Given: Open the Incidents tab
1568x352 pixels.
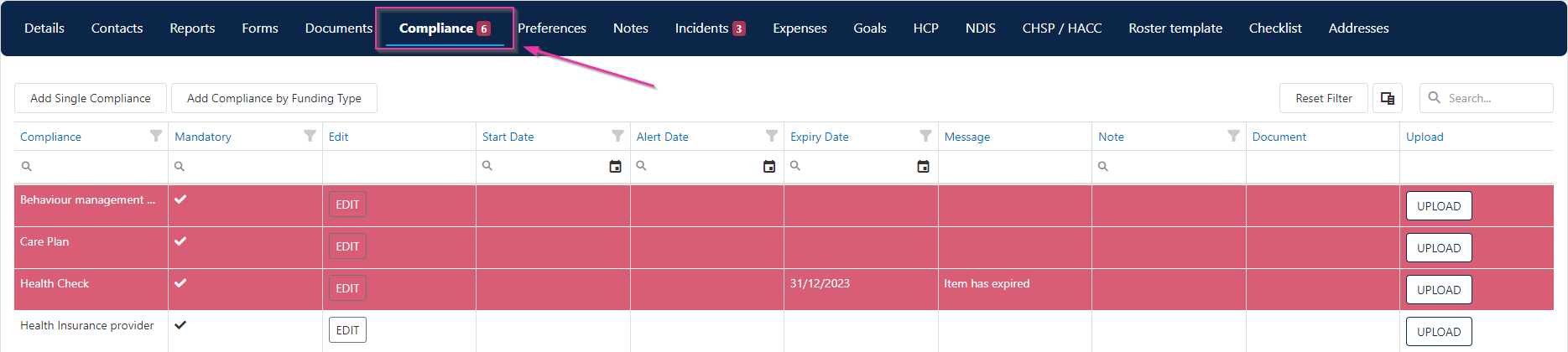Looking at the screenshot, I should pos(710,28).
